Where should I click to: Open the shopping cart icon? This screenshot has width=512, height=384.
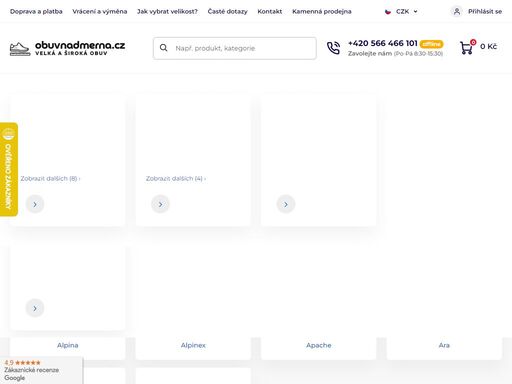[x=466, y=47]
